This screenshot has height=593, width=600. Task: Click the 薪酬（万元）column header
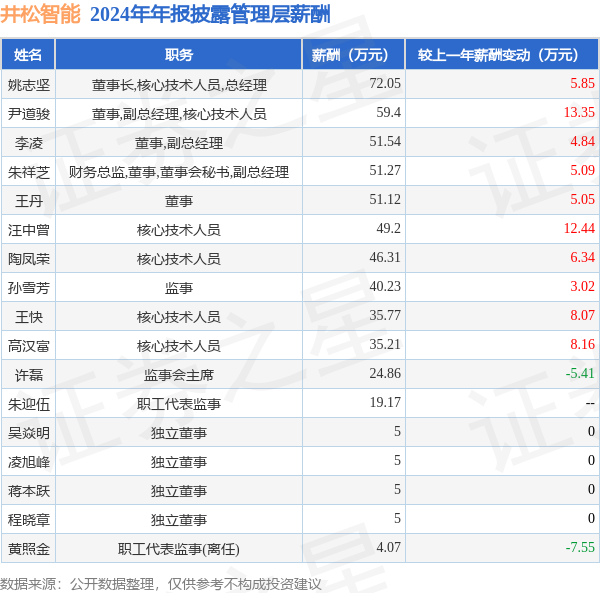click(x=354, y=54)
